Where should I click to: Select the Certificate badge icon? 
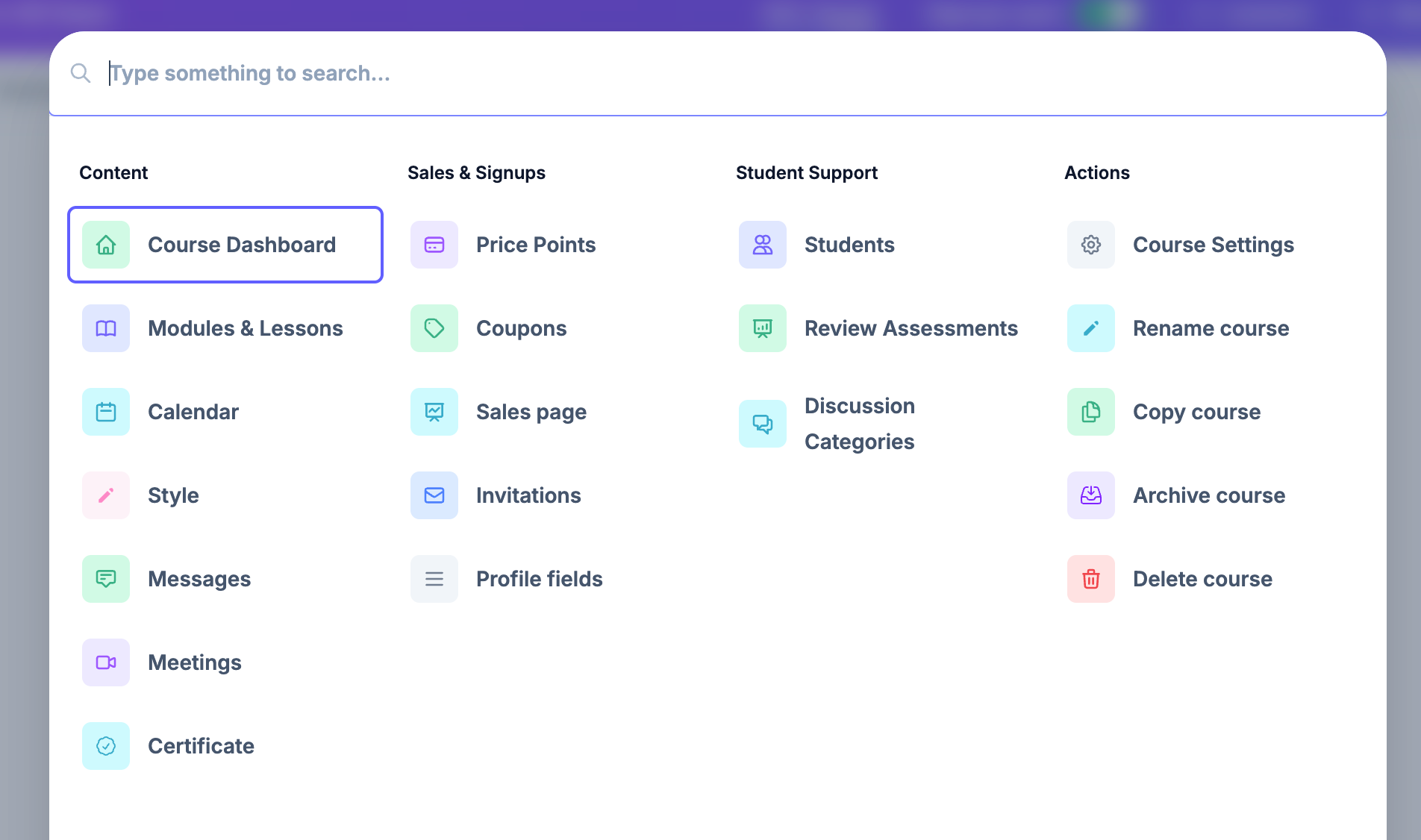tap(105, 746)
